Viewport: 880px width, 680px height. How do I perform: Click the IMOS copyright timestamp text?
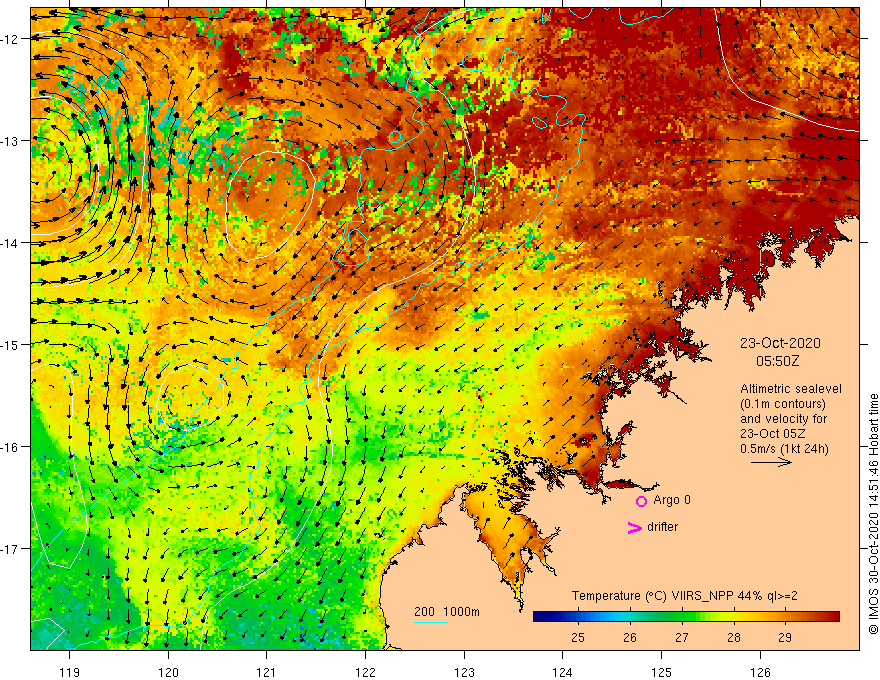click(873, 514)
